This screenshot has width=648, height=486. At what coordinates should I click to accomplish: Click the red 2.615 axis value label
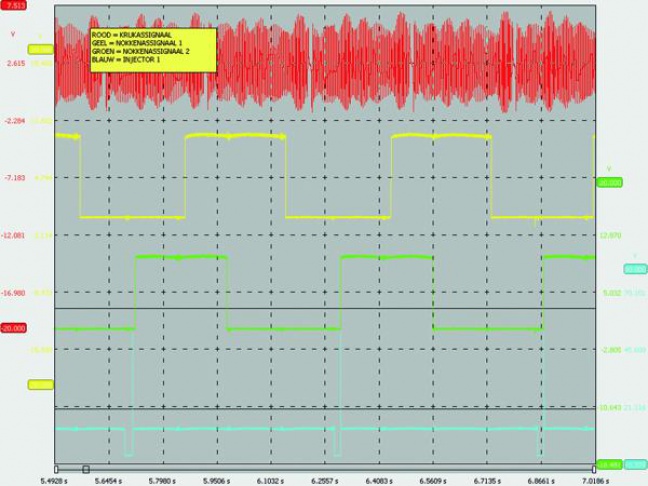(15, 62)
